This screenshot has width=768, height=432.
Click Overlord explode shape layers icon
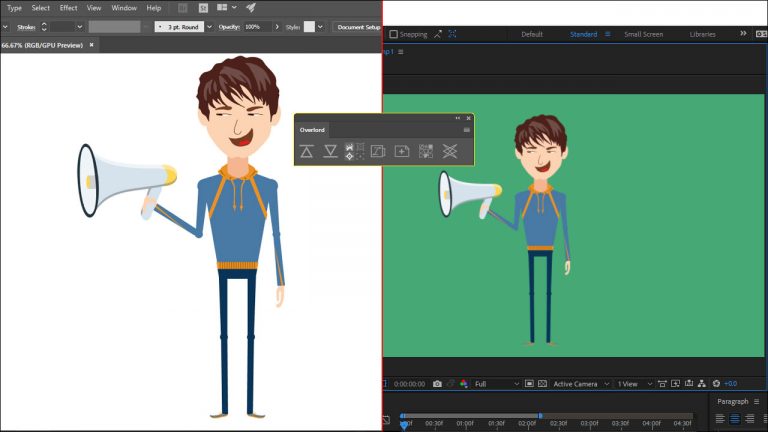pyautogui.click(x=426, y=151)
